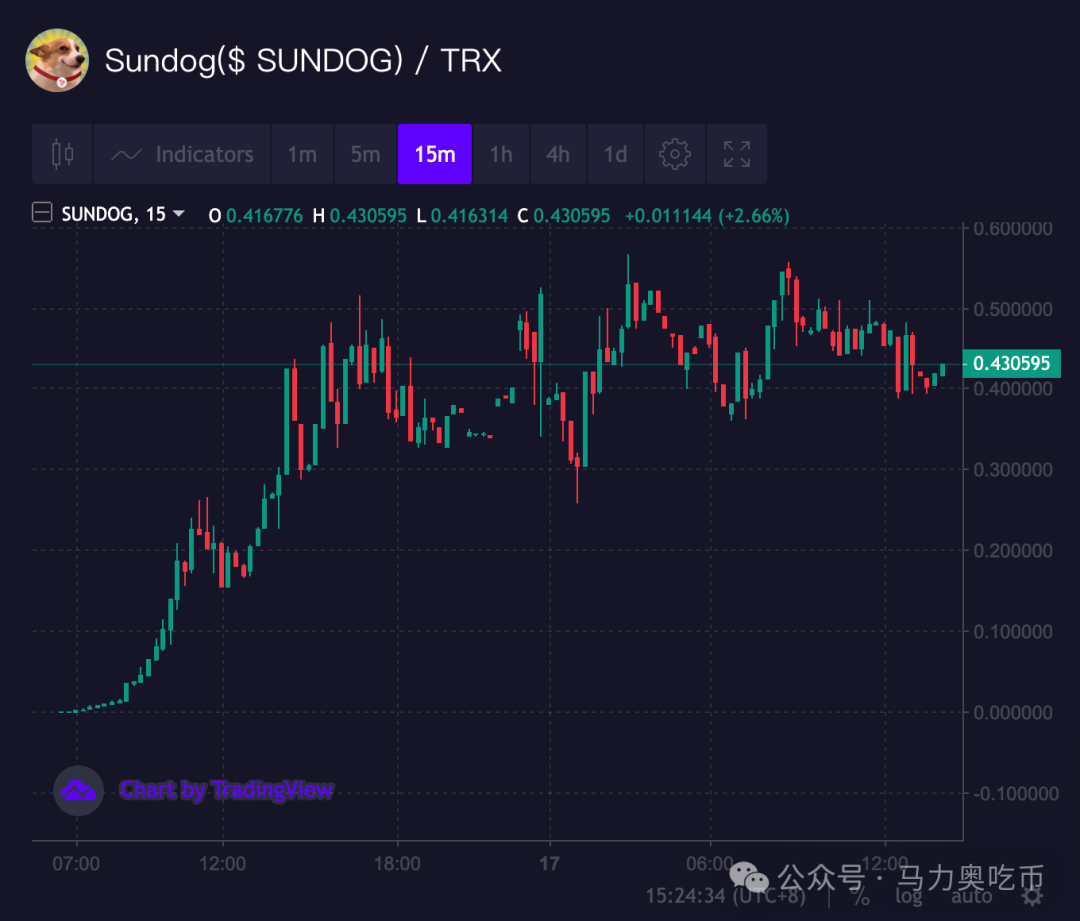Click the 15:24:34 (UTC+8) clock
The width and height of the screenshot is (1080, 921).
[x=725, y=896]
